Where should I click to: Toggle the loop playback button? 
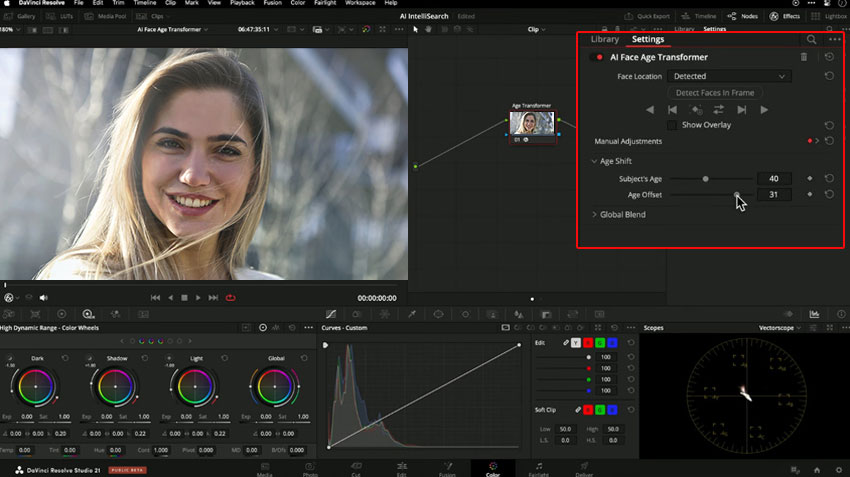click(x=230, y=298)
